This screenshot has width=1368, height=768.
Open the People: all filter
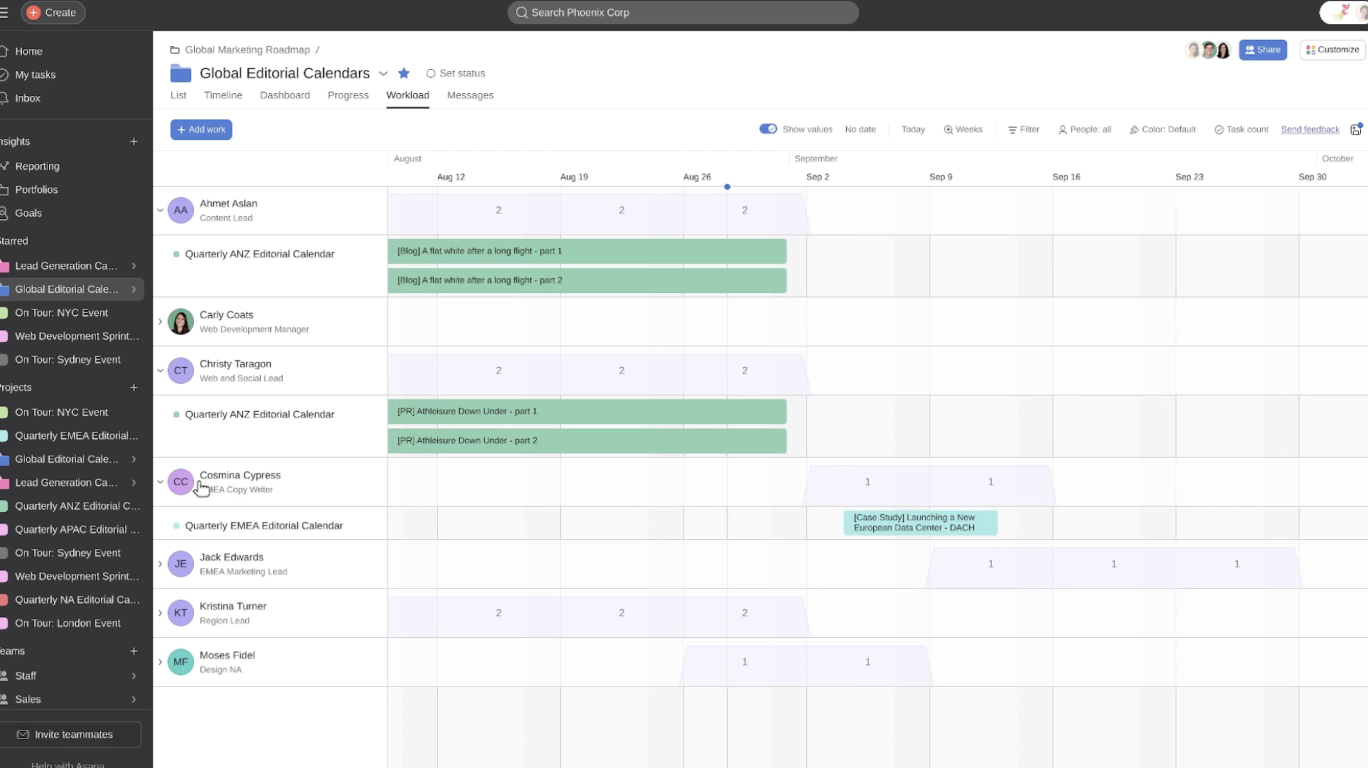tap(1084, 129)
